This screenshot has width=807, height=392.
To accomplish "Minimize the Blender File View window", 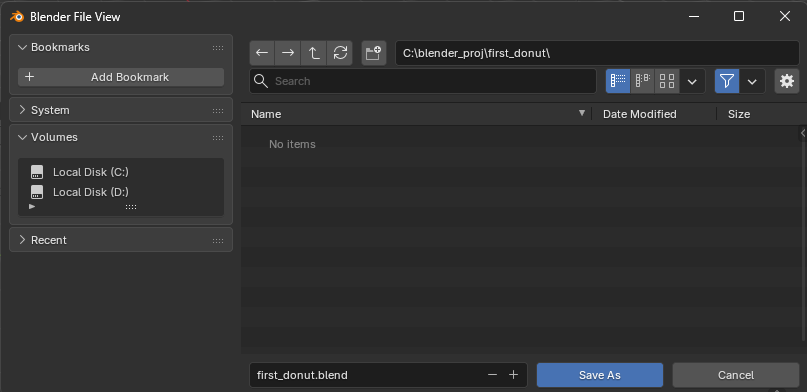I will tap(694, 16).
